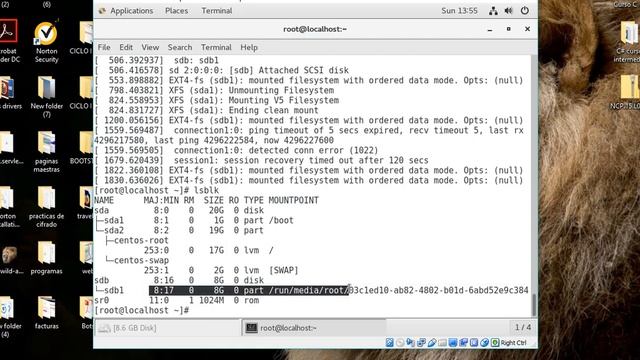Click the Right Ctrl host key label
Image resolution: width=640 pixels, height=360 pixels.
(x=513, y=342)
